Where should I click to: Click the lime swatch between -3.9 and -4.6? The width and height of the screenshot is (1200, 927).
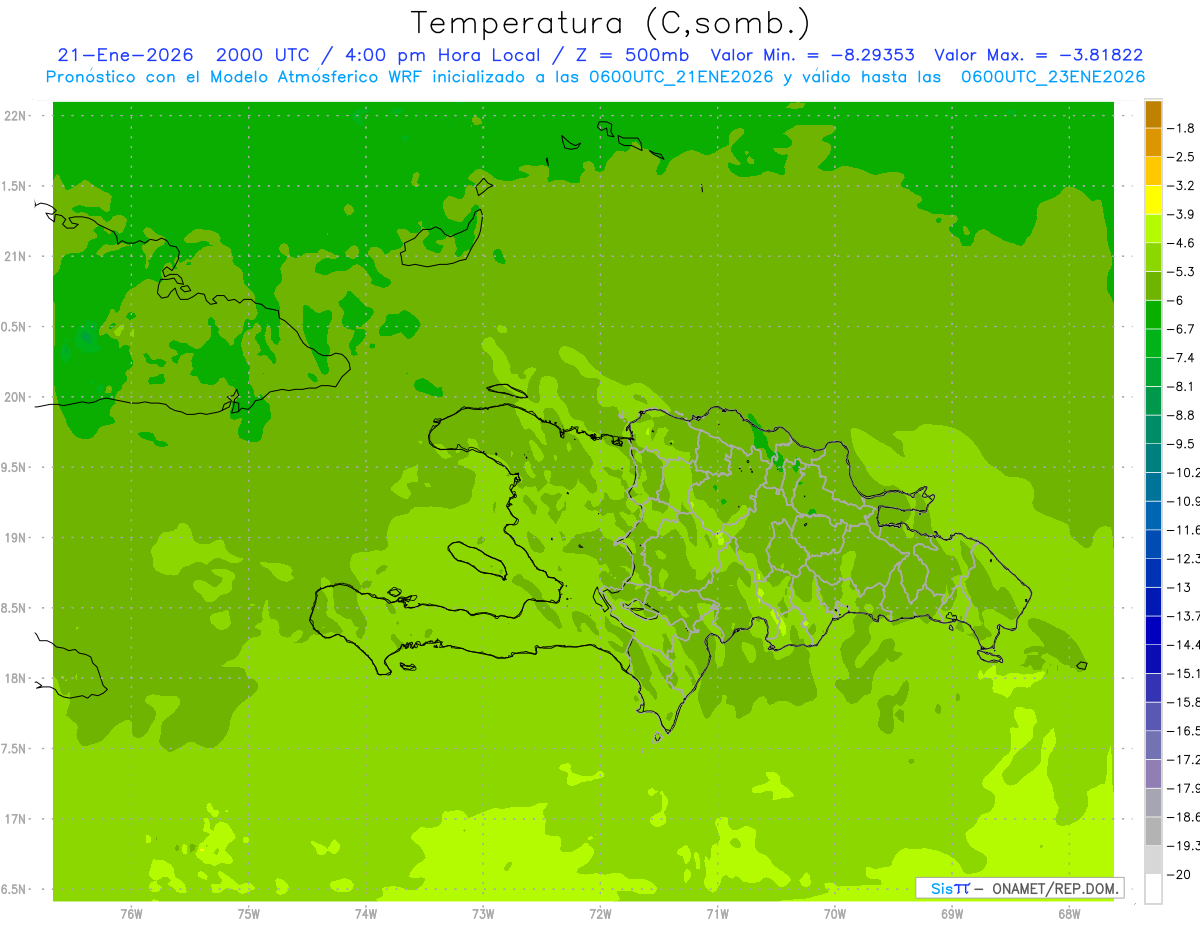[x=1153, y=229]
